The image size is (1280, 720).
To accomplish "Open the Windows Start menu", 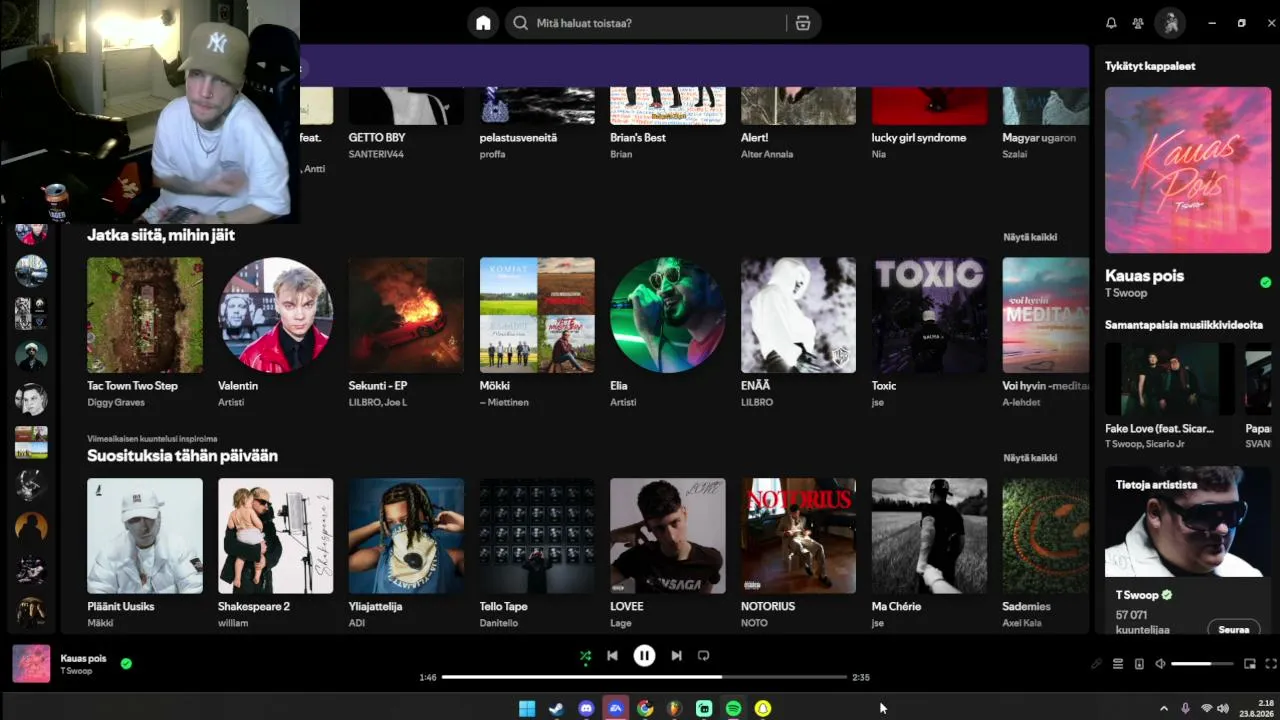I will point(527,709).
